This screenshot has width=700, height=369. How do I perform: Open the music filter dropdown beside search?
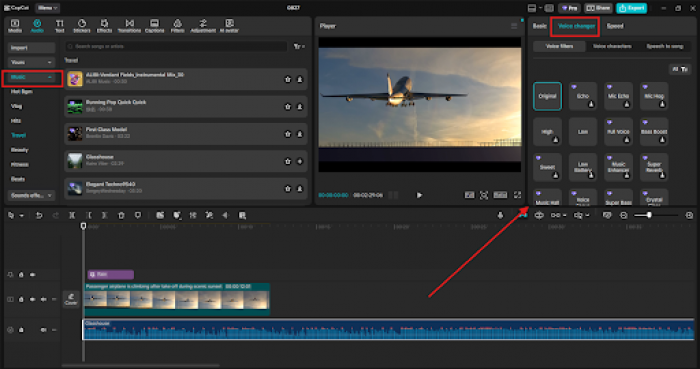(299, 46)
